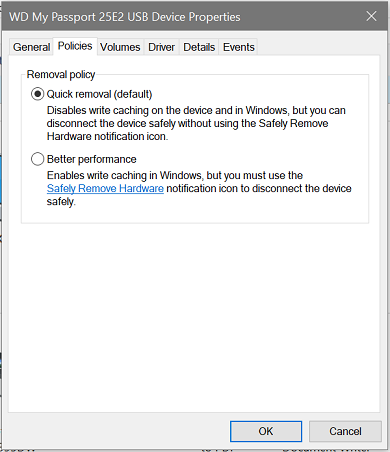This screenshot has width=390, height=452.
Task: Close the Device Properties window
Action: click(371, 16)
